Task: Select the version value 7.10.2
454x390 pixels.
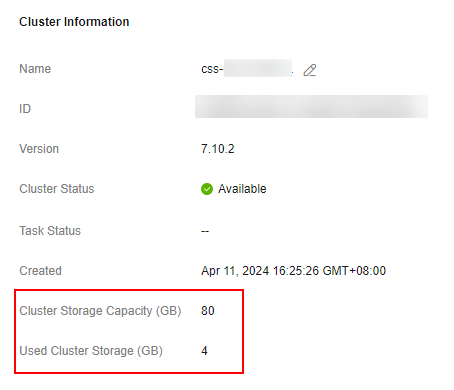Action: [218, 149]
